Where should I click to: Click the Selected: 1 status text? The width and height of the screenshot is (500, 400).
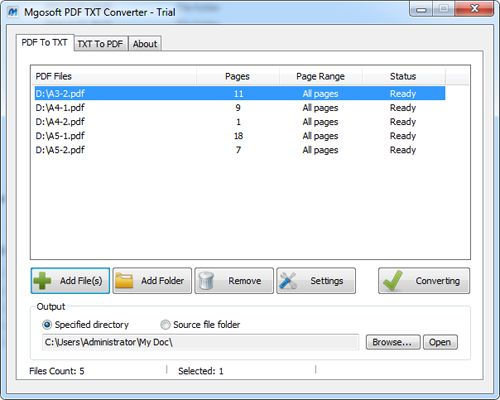tap(201, 371)
